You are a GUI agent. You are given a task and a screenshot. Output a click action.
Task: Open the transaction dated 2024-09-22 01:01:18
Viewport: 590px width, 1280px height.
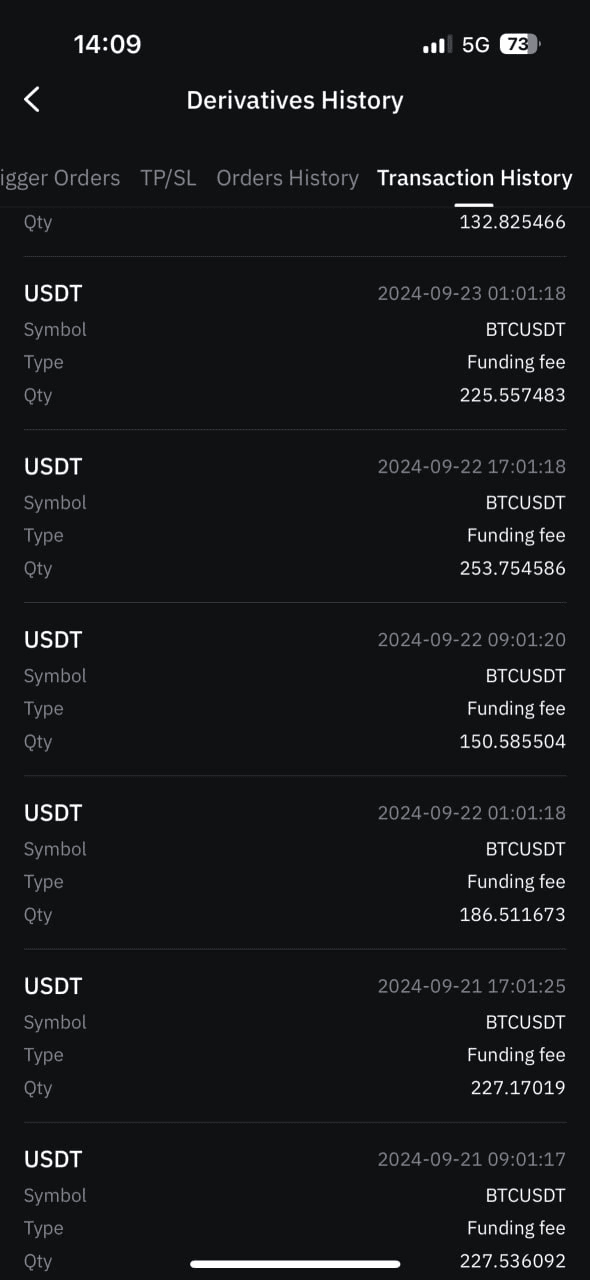(x=295, y=862)
